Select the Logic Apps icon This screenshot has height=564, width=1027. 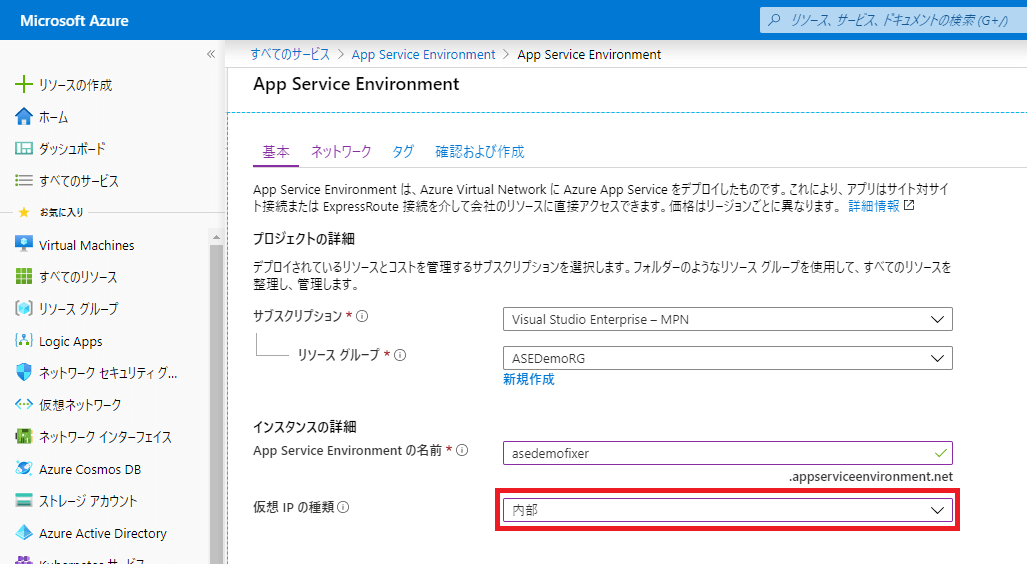24,341
